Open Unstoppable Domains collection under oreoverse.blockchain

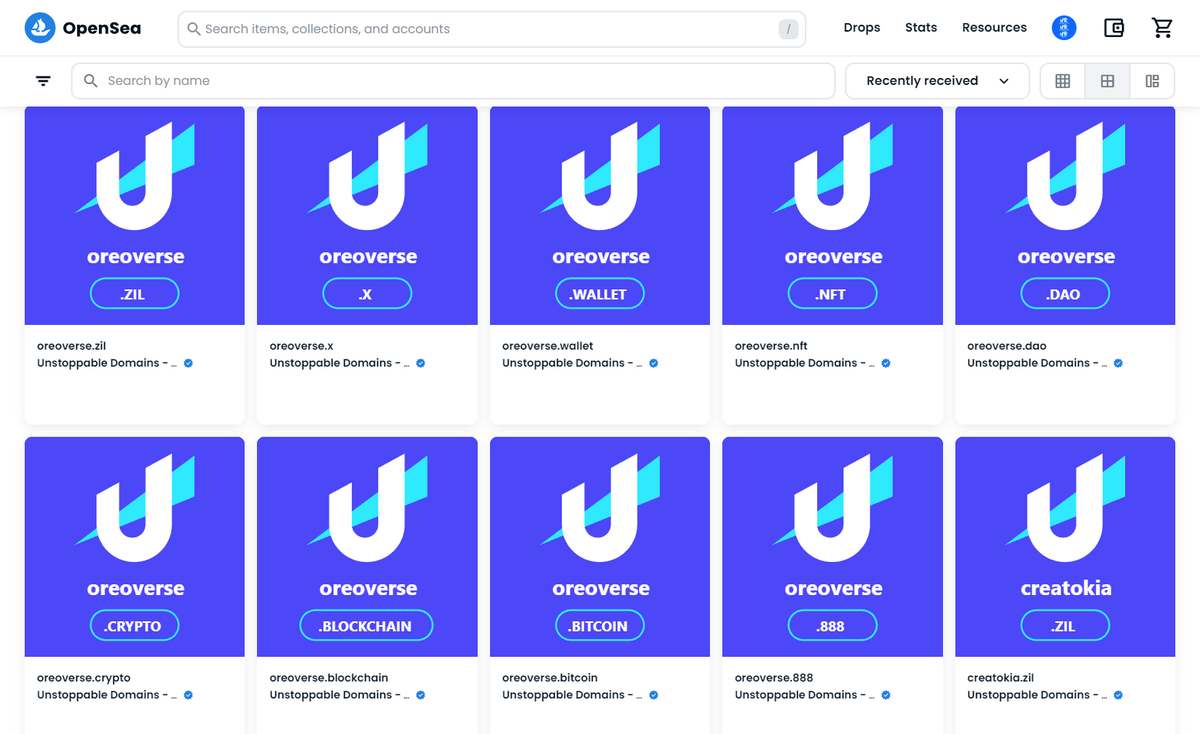point(340,695)
